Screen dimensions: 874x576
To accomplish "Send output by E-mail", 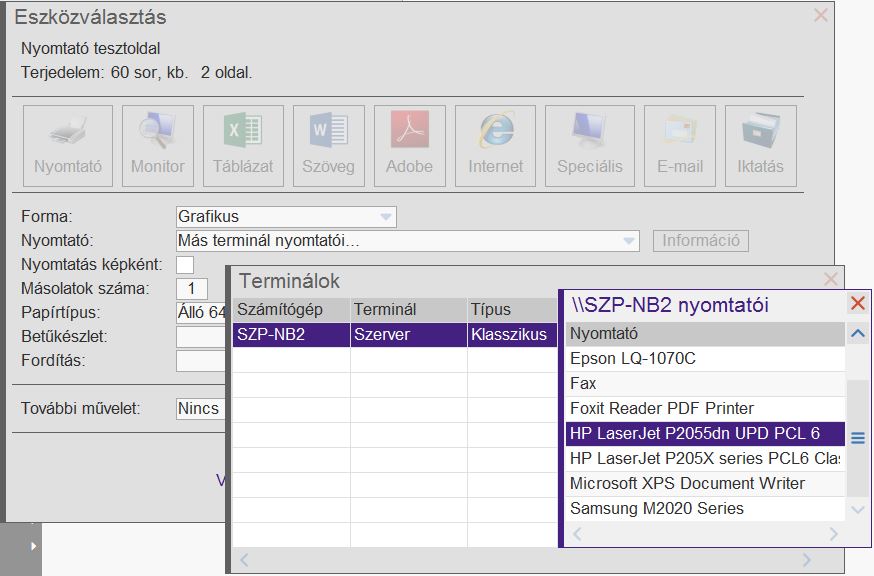I will [679, 146].
